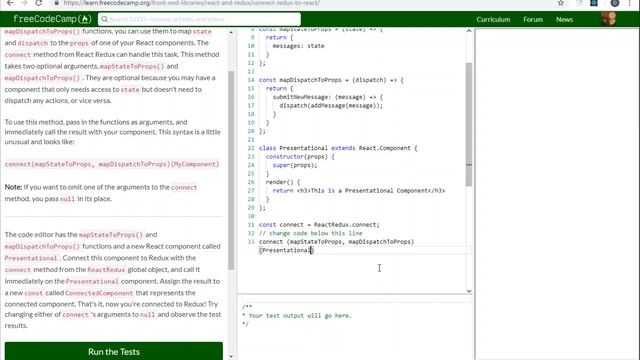Viewport: 640px width, 360px height.
Task: Click the freeCodeCamp logo
Action: 52,19
